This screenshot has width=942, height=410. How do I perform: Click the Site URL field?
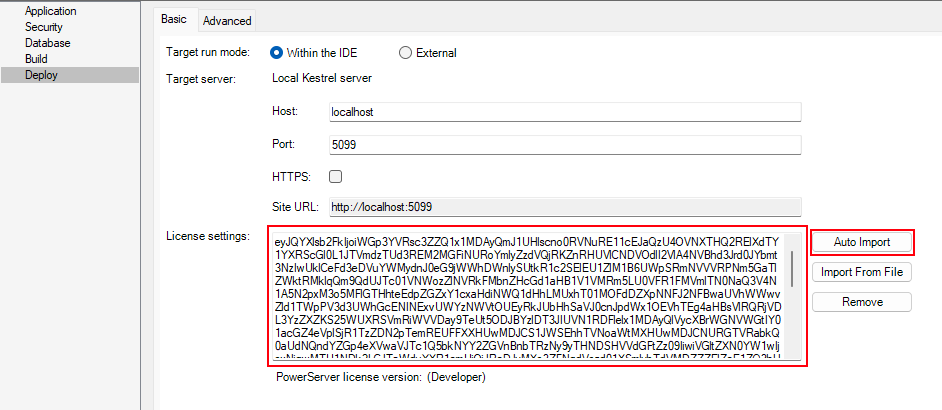(565, 207)
